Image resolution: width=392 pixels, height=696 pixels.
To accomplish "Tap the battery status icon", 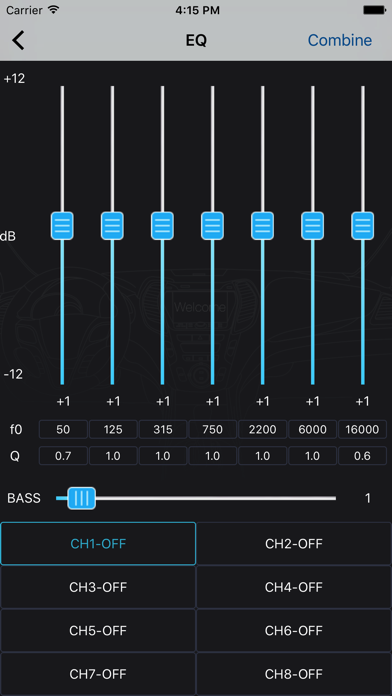I will pyautogui.click(x=374, y=10).
